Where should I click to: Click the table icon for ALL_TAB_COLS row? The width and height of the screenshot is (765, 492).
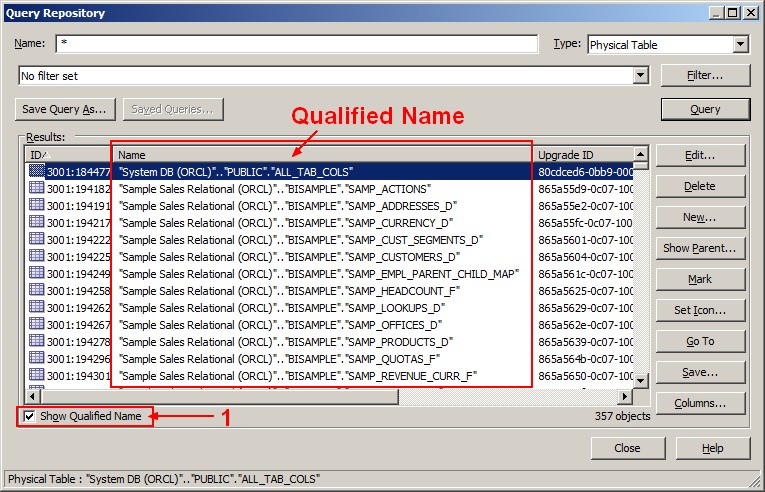36,171
